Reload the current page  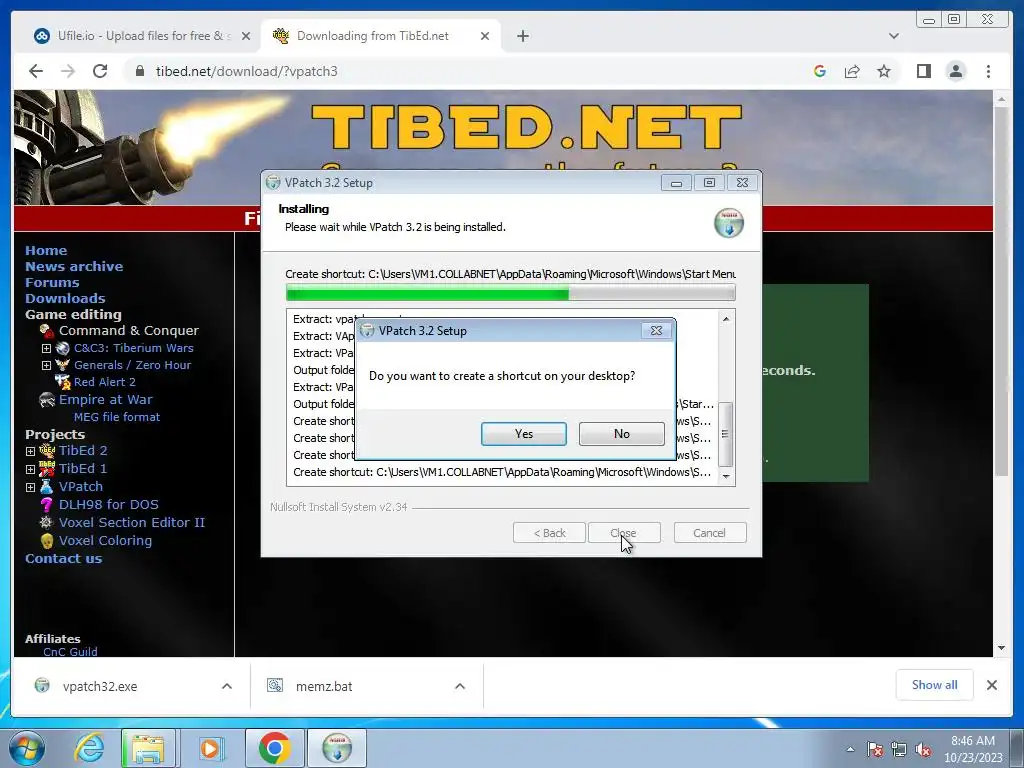pyautogui.click(x=100, y=71)
